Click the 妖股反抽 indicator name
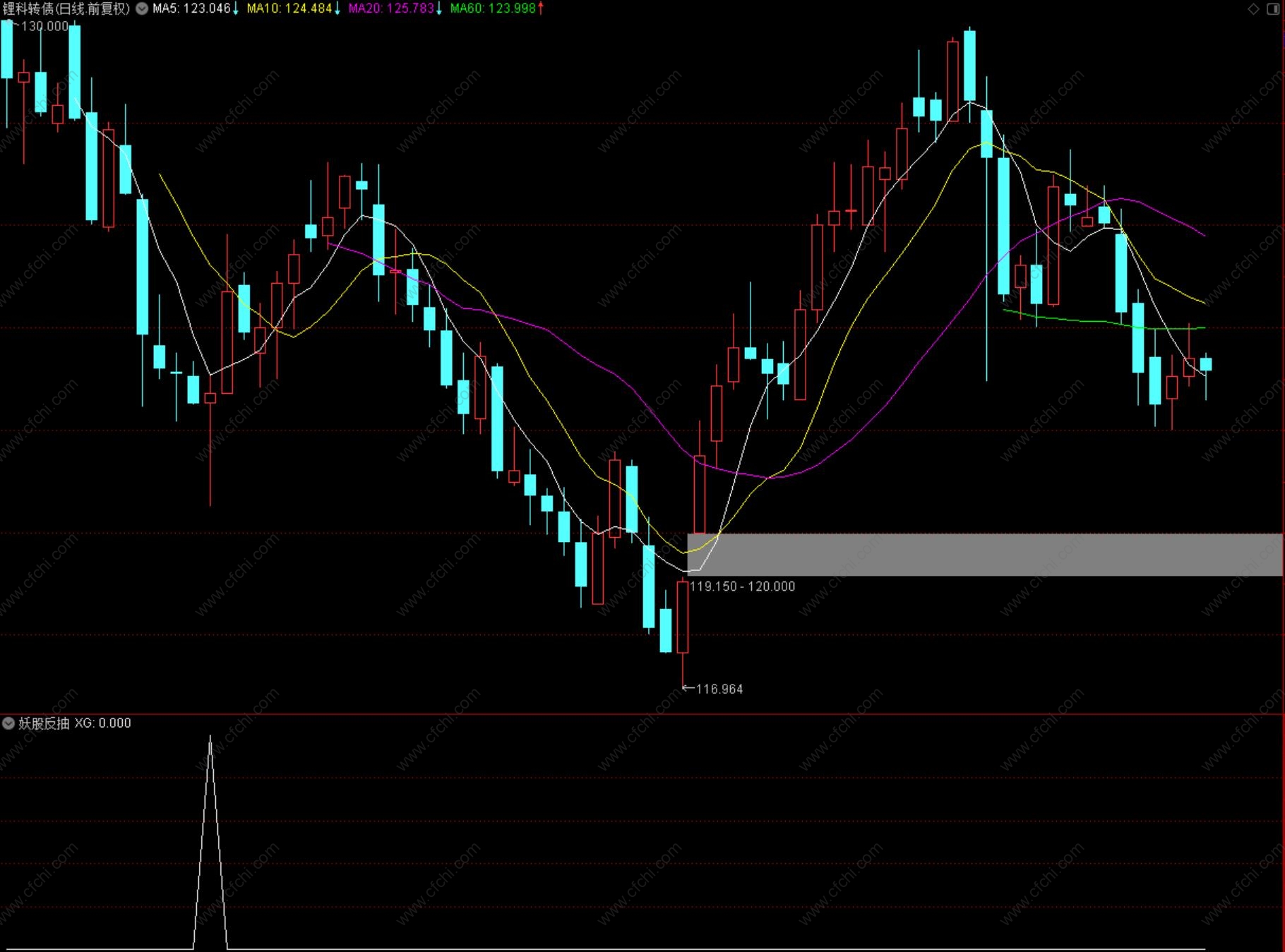 coord(44,723)
